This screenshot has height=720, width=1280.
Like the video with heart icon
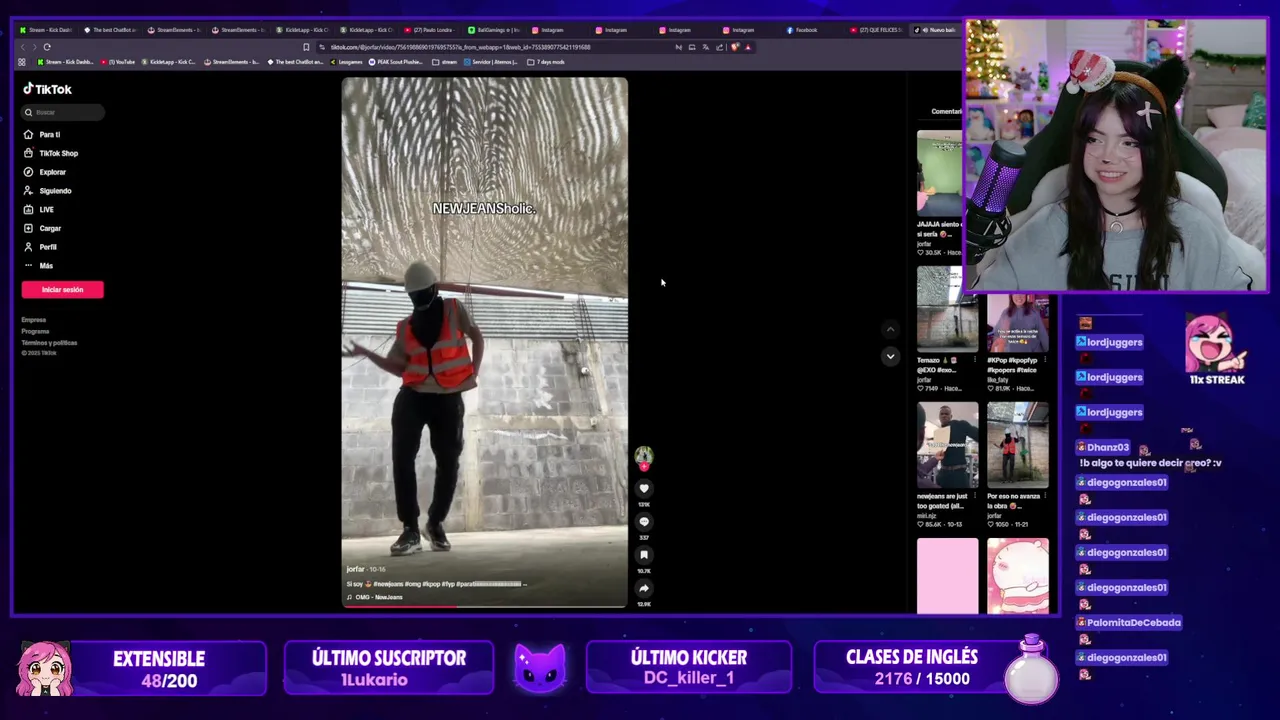click(644, 488)
